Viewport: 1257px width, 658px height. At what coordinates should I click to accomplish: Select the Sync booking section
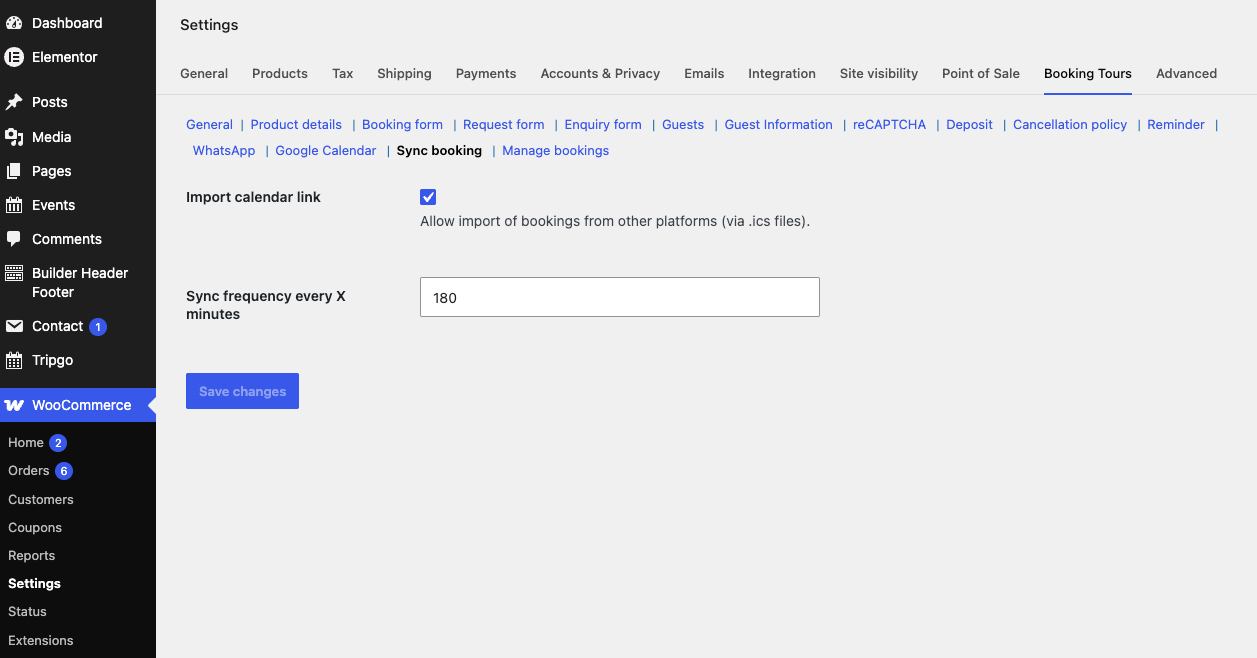tap(439, 150)
